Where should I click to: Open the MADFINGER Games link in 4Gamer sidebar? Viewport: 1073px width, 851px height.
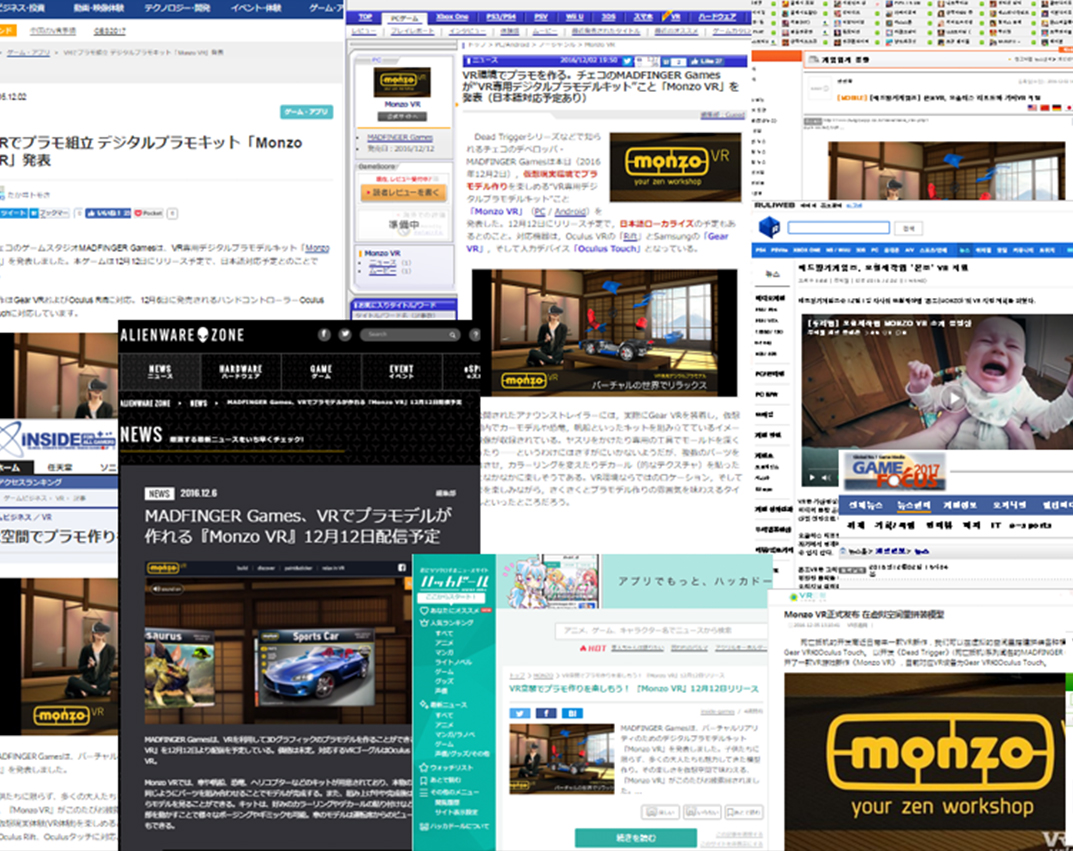pos(400,138)
